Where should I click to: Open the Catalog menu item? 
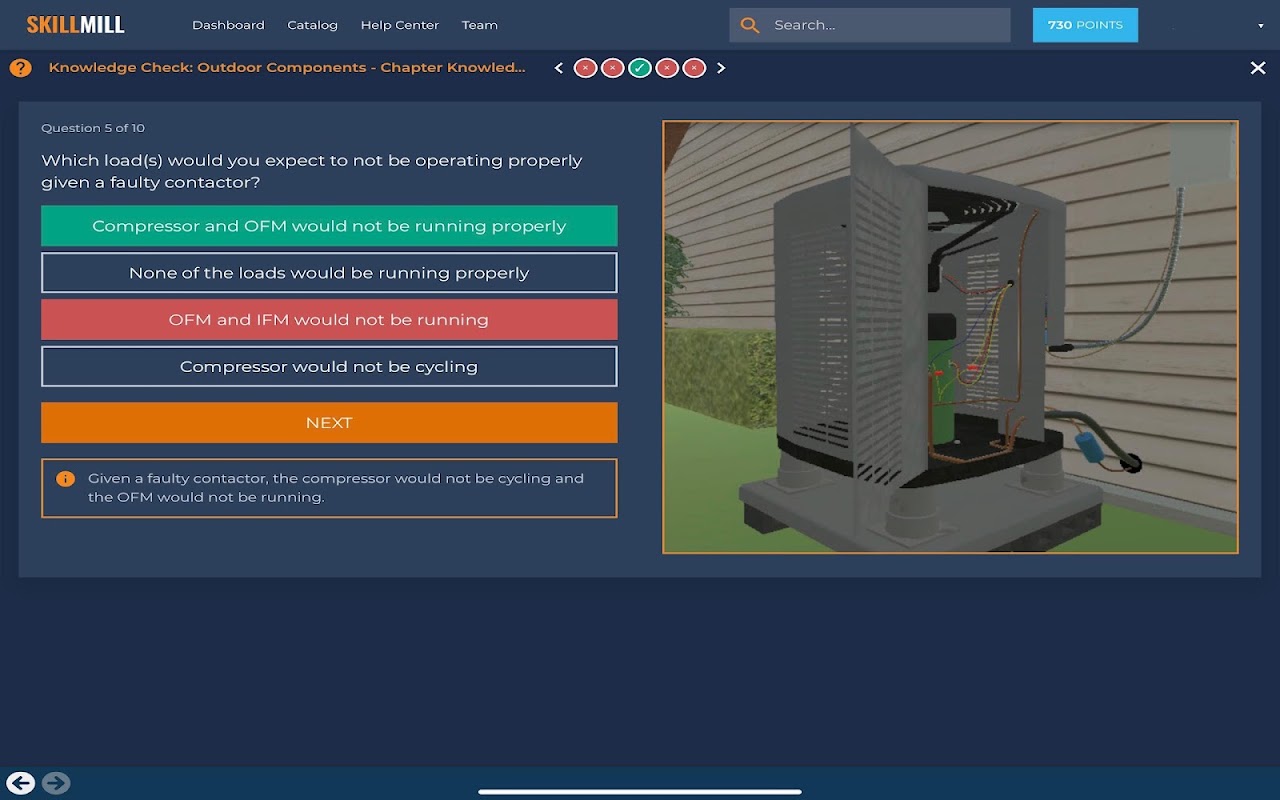tap(312, 25)
